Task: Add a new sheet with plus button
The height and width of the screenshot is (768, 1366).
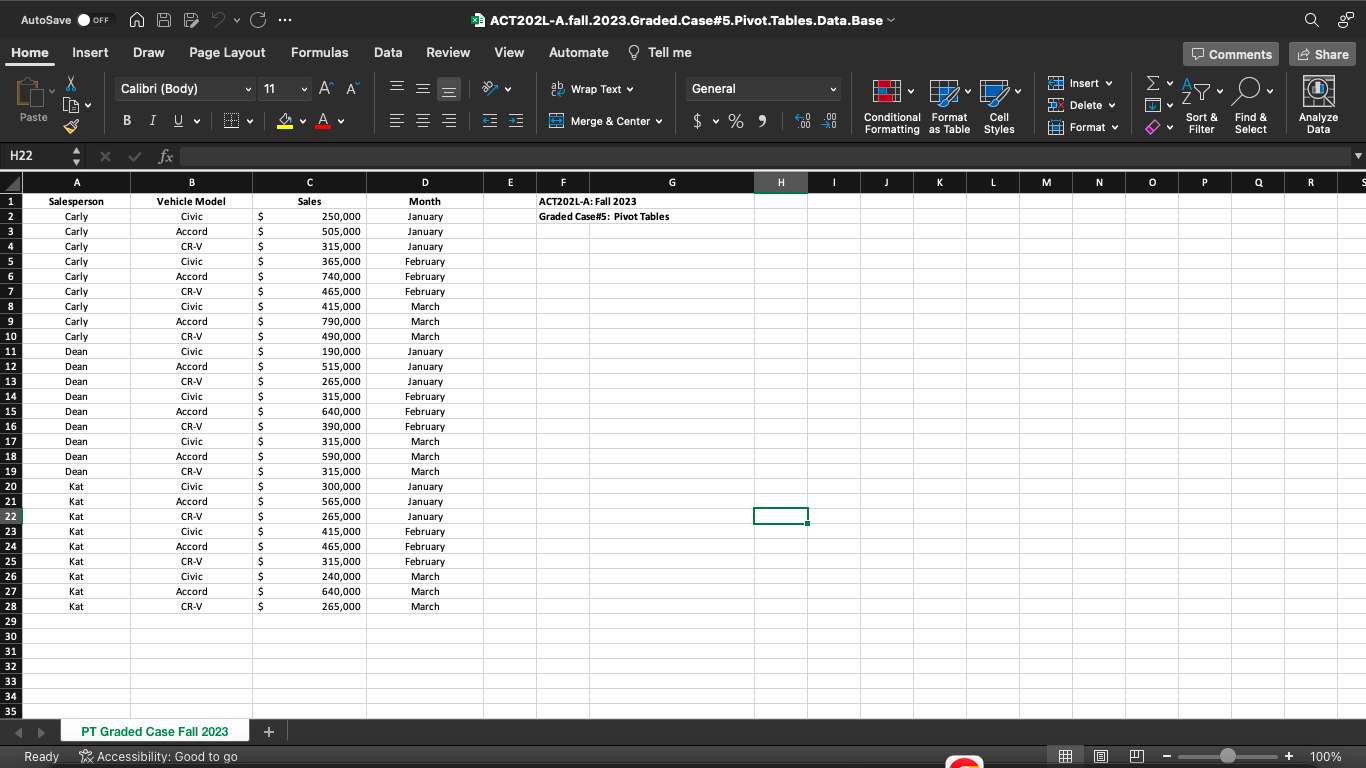Action: click(x=269, y=732)
